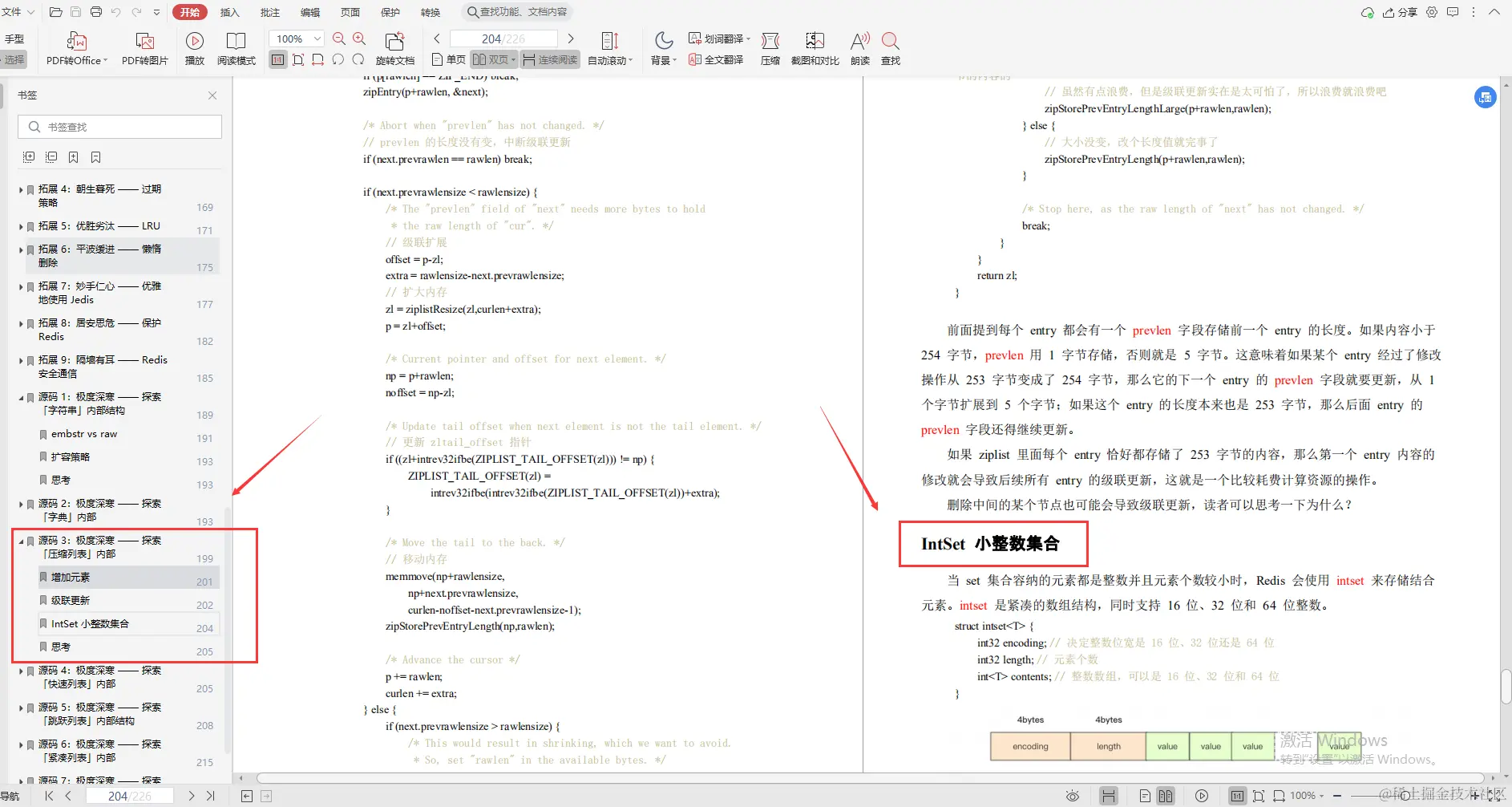Click the 旋转文档 rotate tool
Image resolution: width=1512 pixels, height=807 pixels.
click(394, 48)
